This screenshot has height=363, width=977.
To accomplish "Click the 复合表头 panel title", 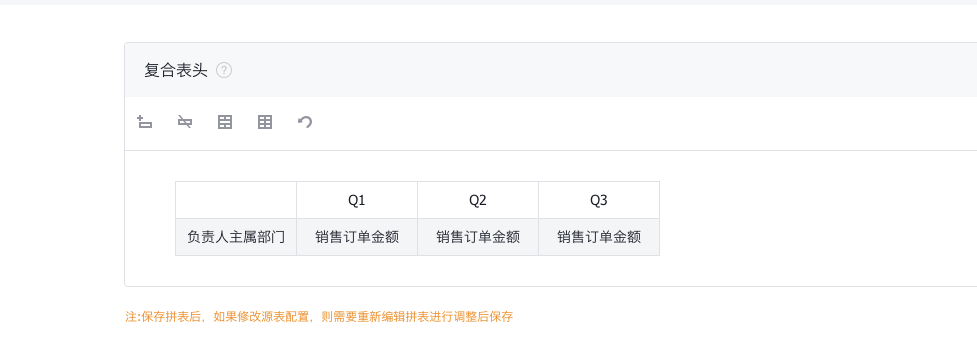I will [x=176, y=70].
